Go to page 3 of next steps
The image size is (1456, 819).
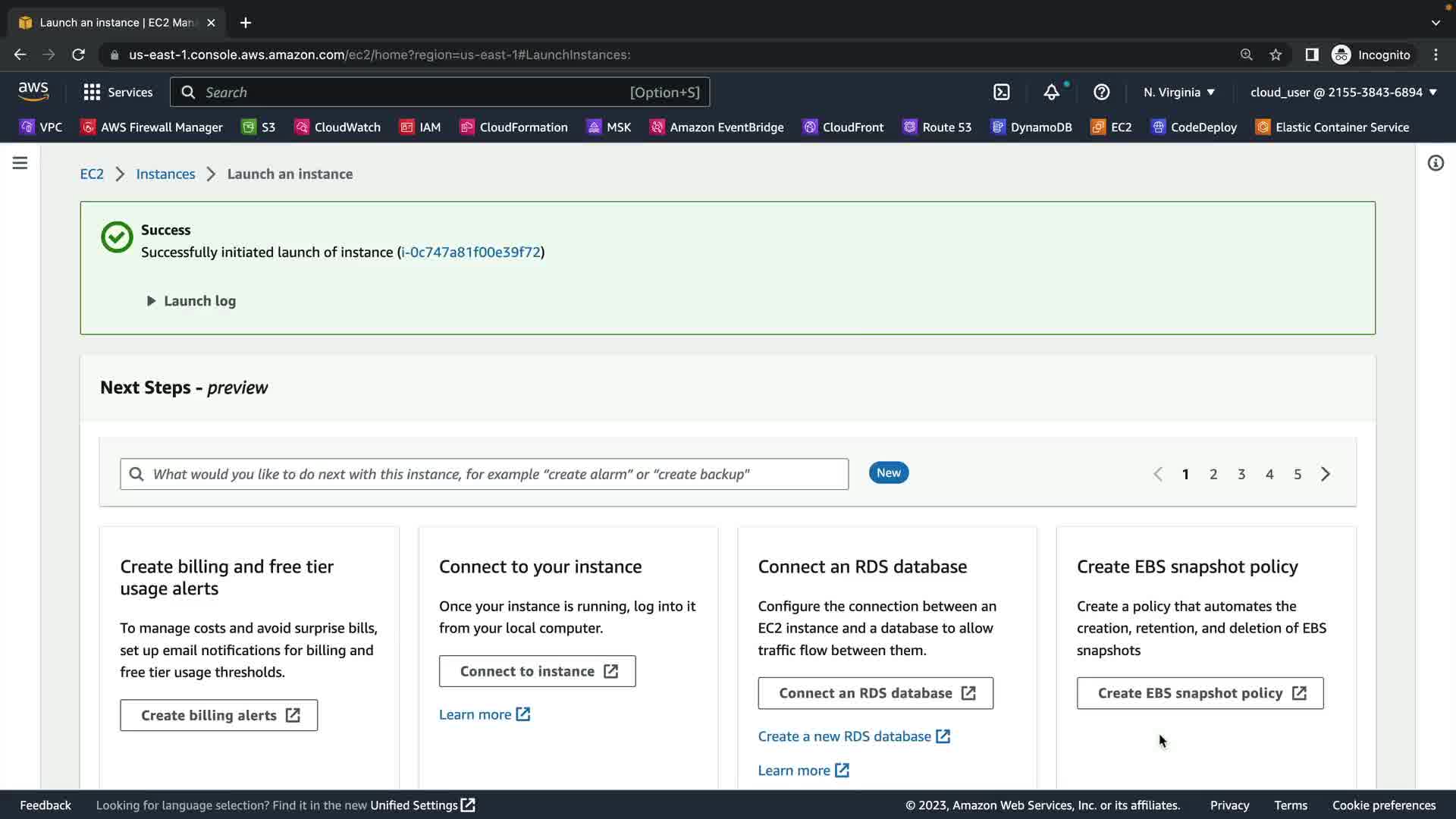(1241, 474)
